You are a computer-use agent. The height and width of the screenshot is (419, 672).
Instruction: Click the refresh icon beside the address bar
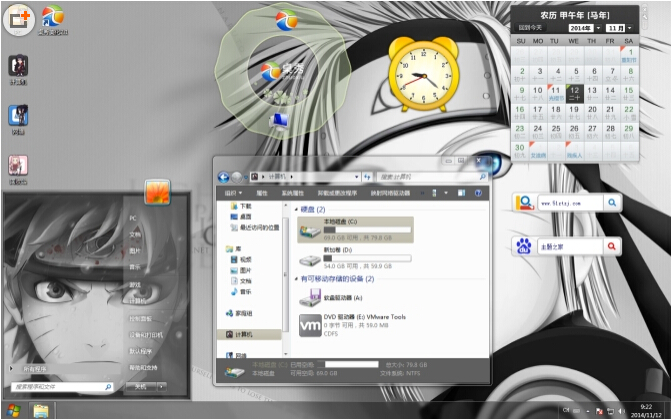click(x=367, y=177)
